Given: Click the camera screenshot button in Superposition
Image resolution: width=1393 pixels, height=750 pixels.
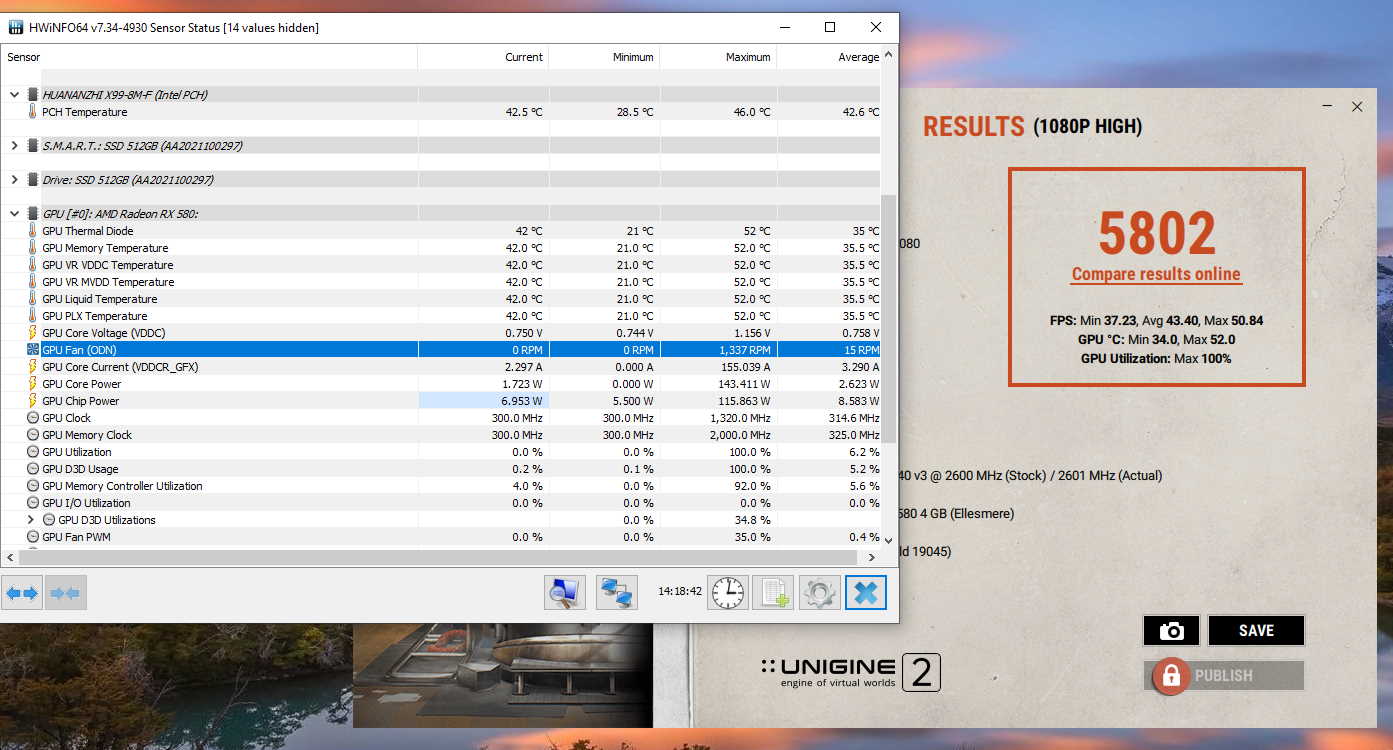Looking at the screenshot, I should pyautogui.click(x=1171, y=630).
